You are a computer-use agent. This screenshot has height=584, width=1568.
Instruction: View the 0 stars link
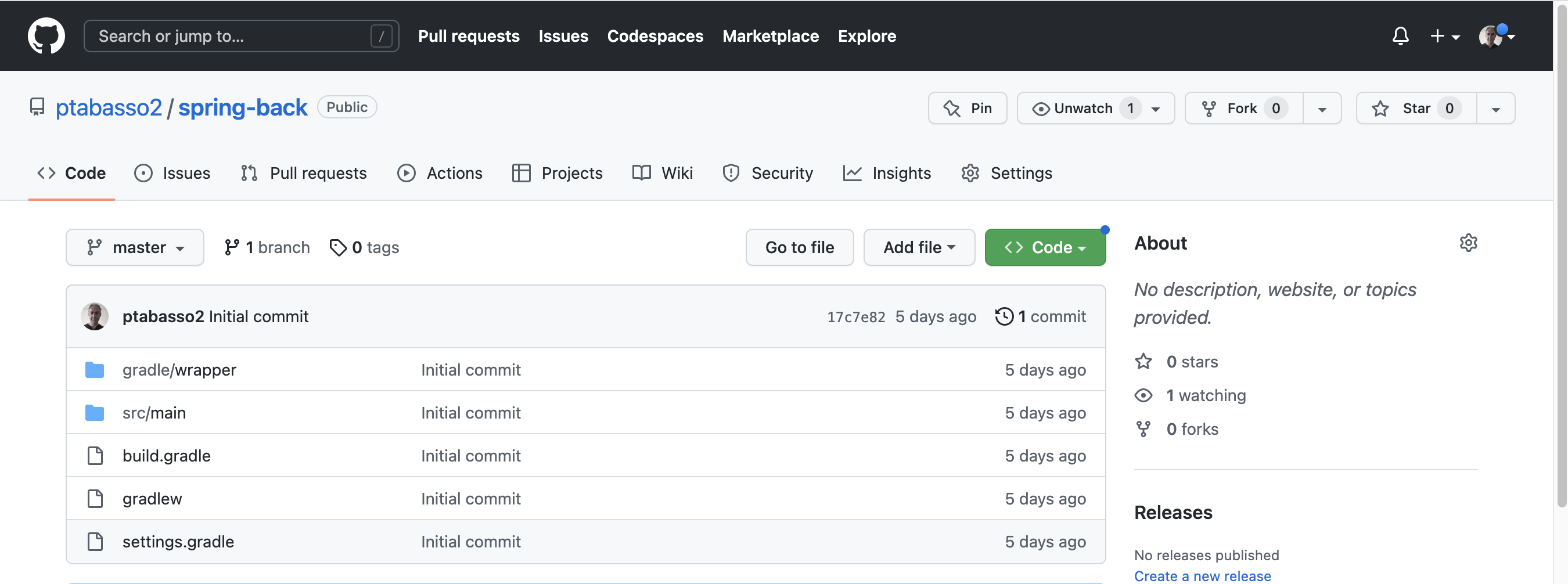pos(1177,362)
